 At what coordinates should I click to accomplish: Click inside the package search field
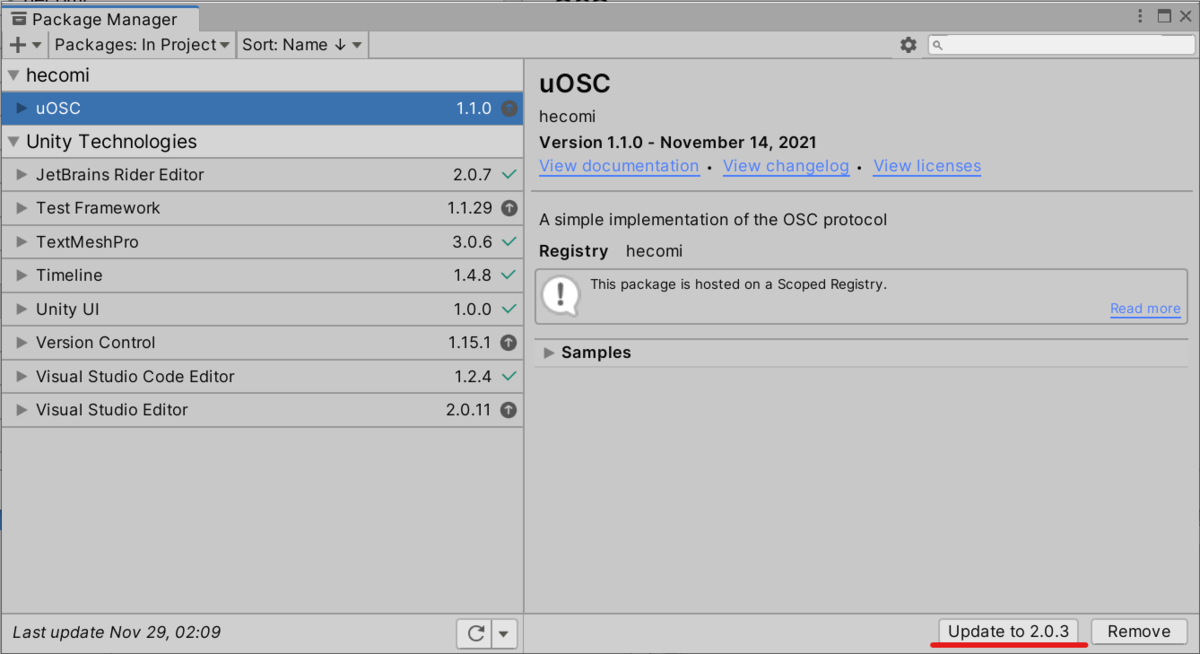1050,44
